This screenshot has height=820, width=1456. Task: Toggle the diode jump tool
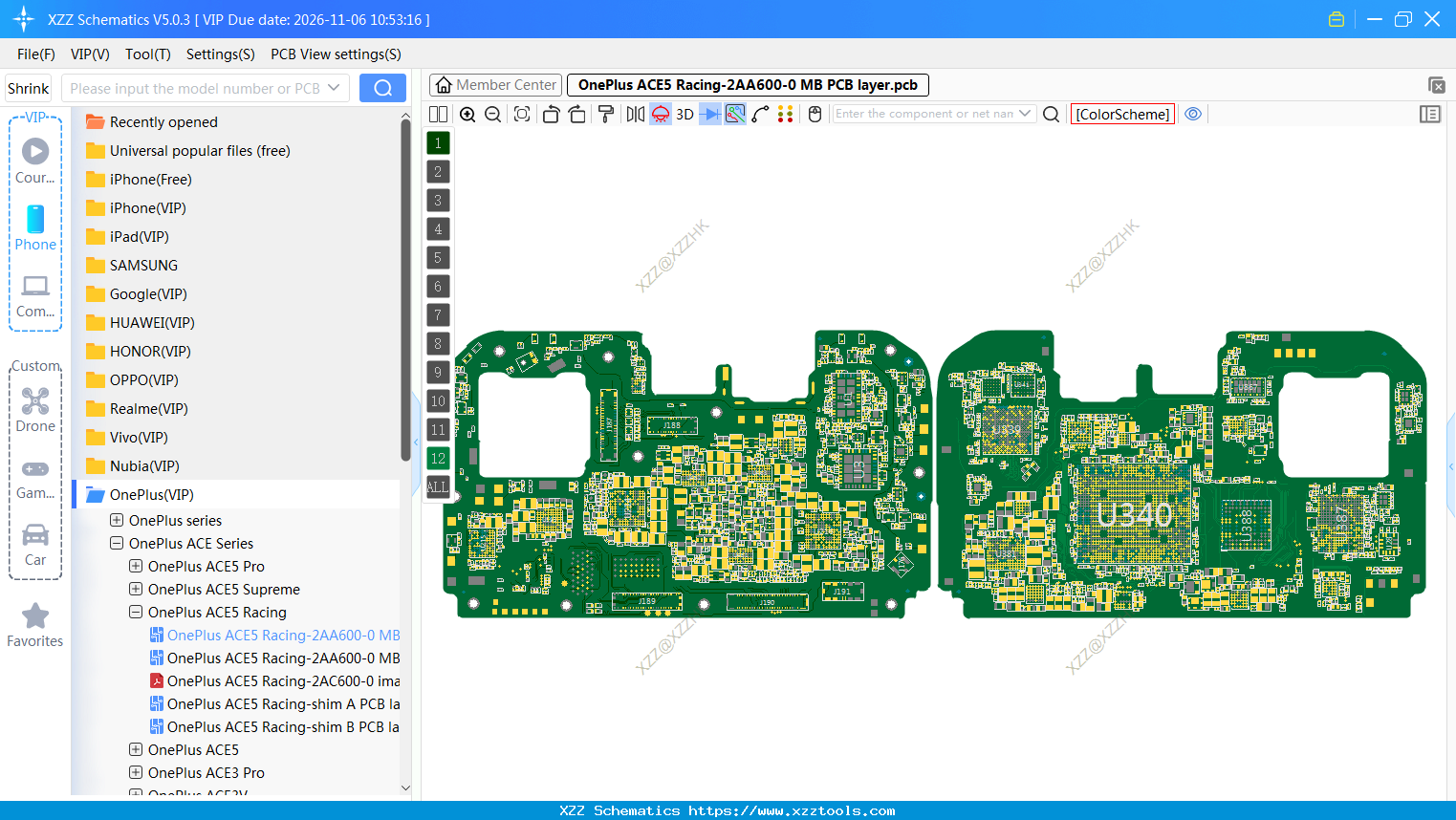coord(708,114)
